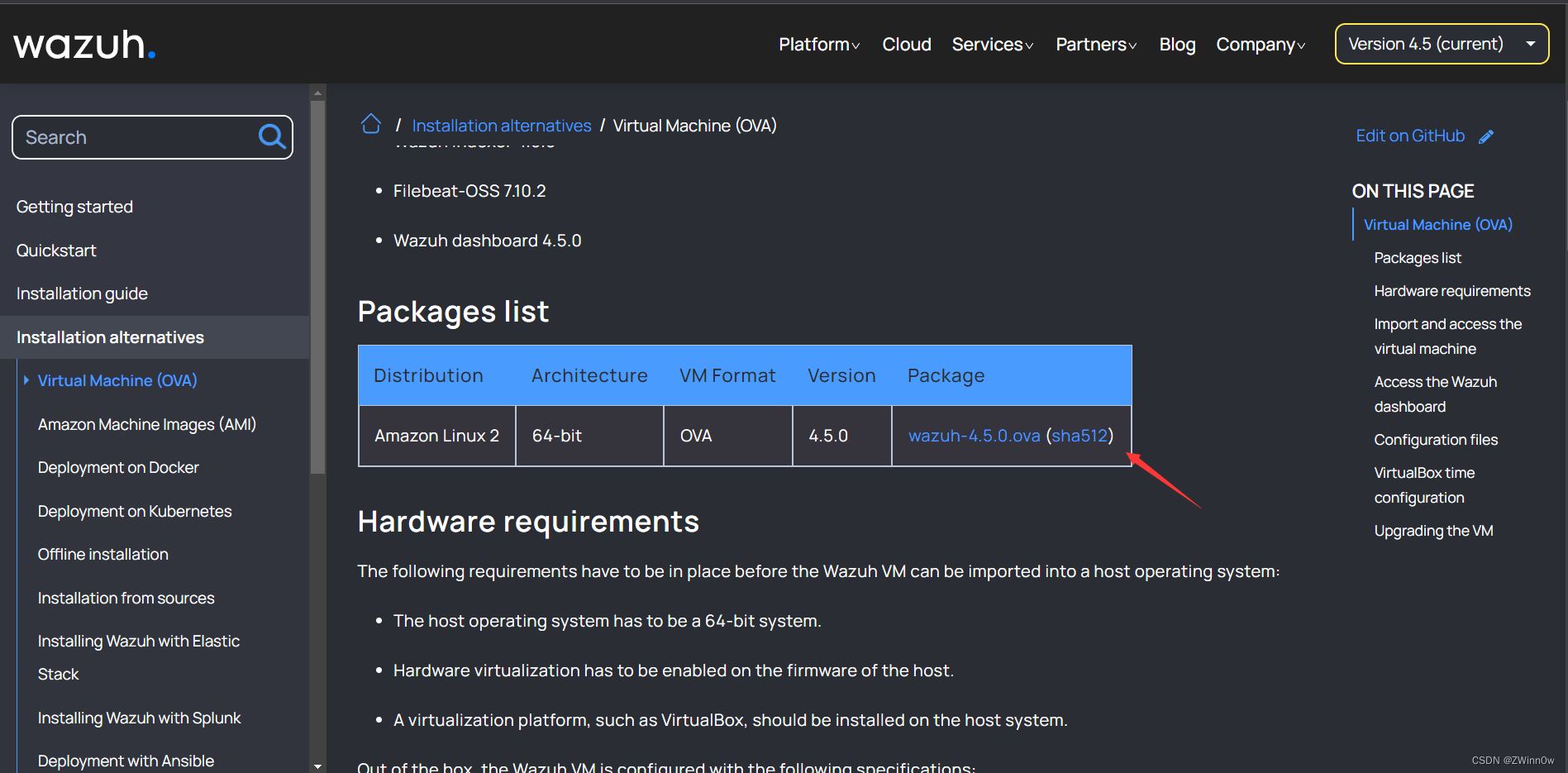This screenshot has height=773, width=1568.
Task: Open Deployment on Kubernetes page
Action: click(x=135, y=511)
